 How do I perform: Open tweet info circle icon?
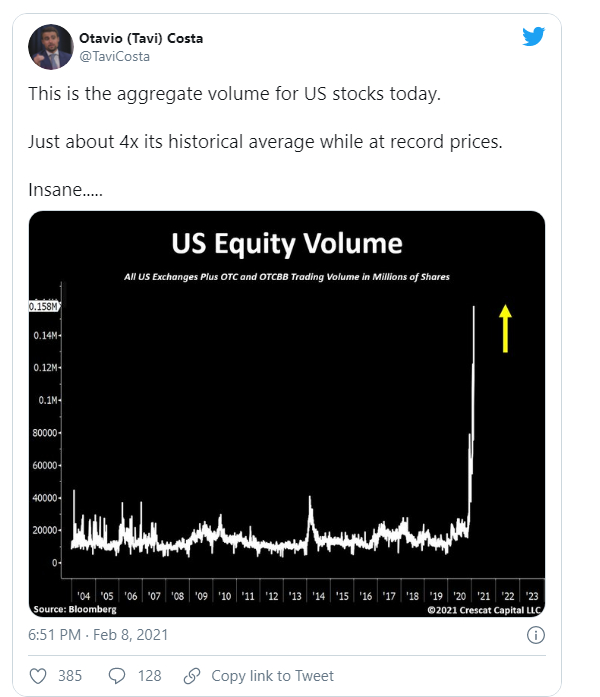[x=536, y=635]
